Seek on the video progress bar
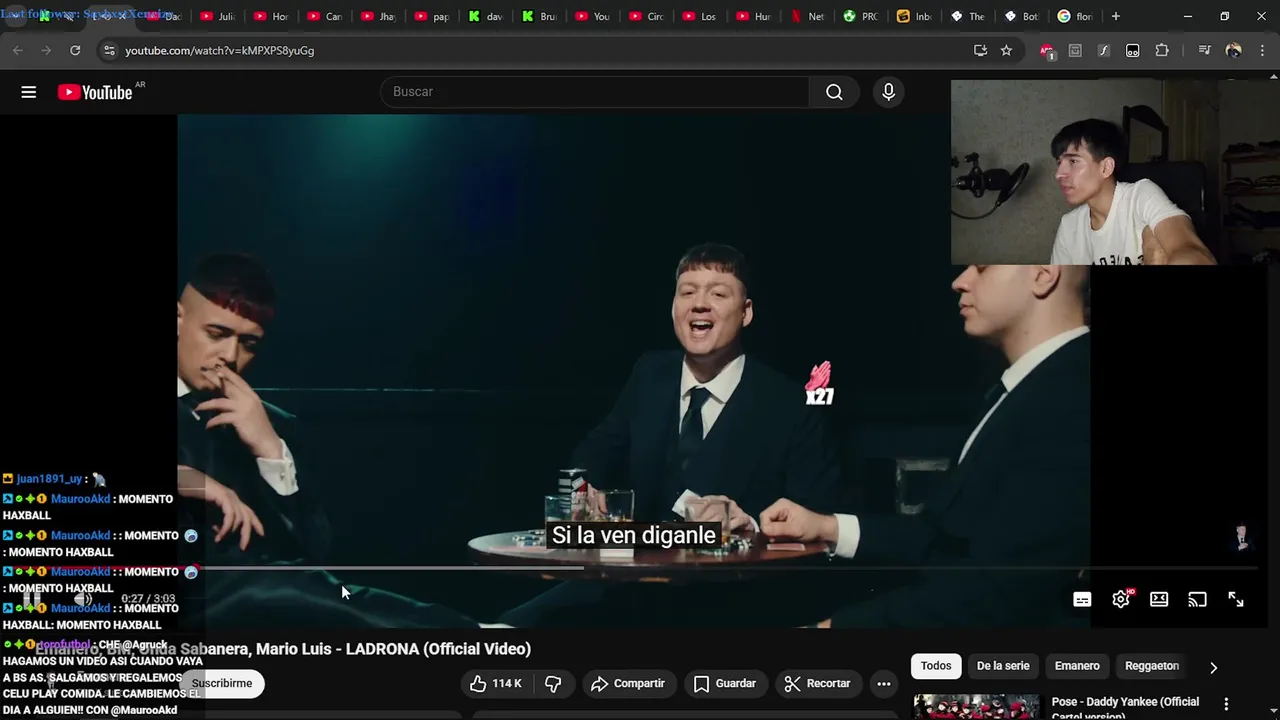Screen dimensions: 1280x720 click(x=640, y=568)
